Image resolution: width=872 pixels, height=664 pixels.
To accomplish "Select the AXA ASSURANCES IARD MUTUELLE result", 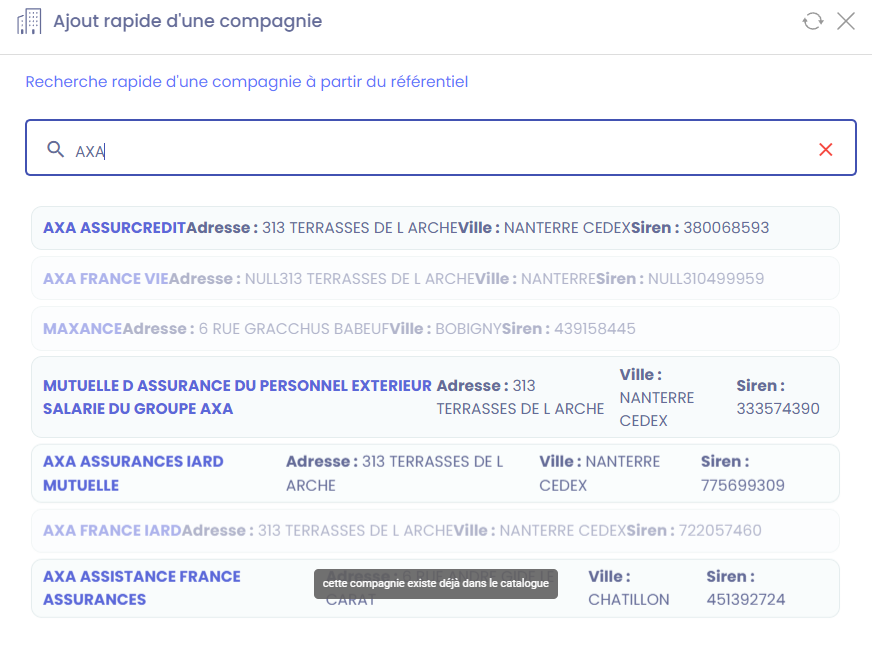I will [x=435, y=473].
